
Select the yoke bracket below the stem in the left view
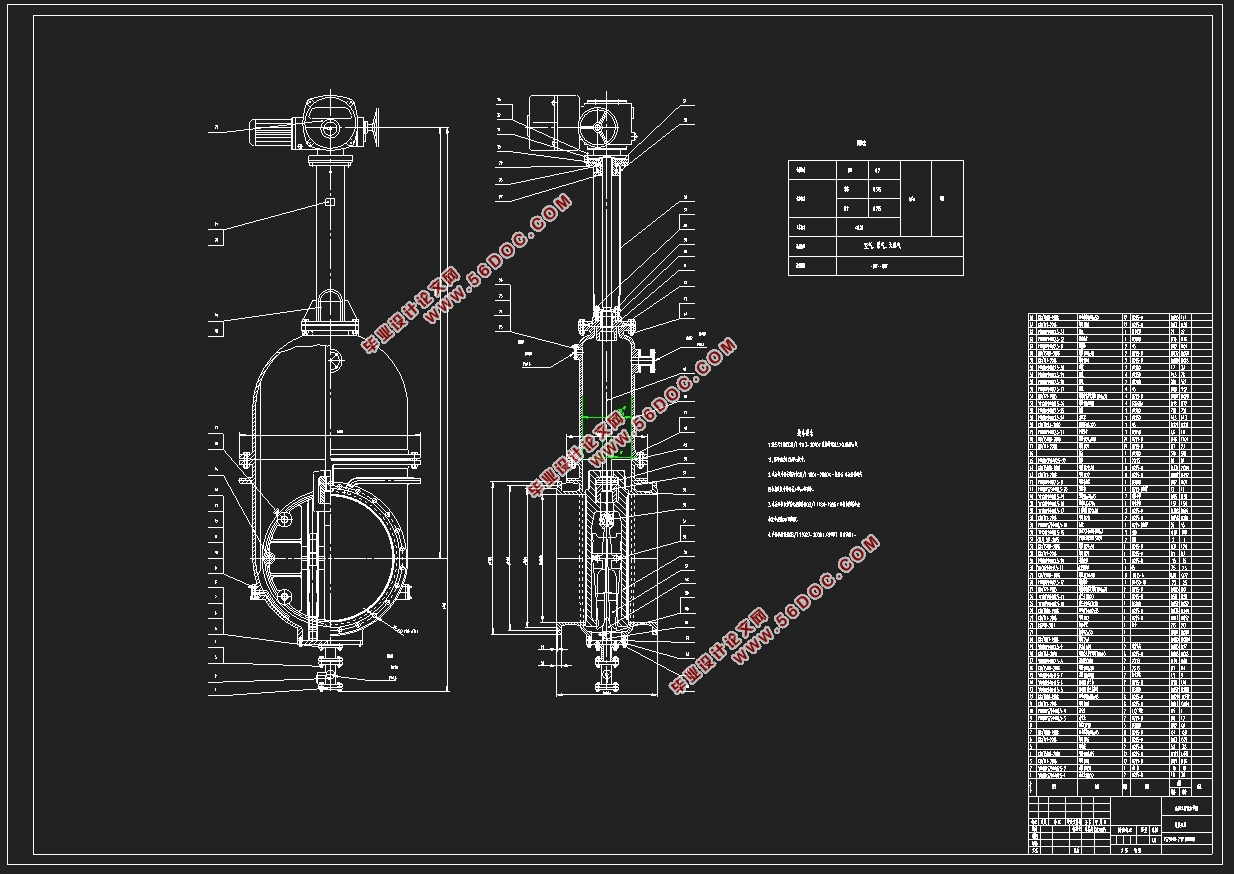point(329,312)
